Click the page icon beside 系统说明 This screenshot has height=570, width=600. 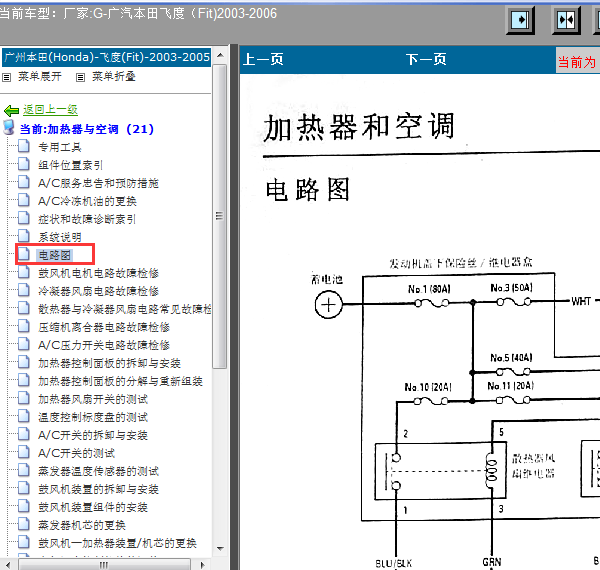click(x=24, y=236)
